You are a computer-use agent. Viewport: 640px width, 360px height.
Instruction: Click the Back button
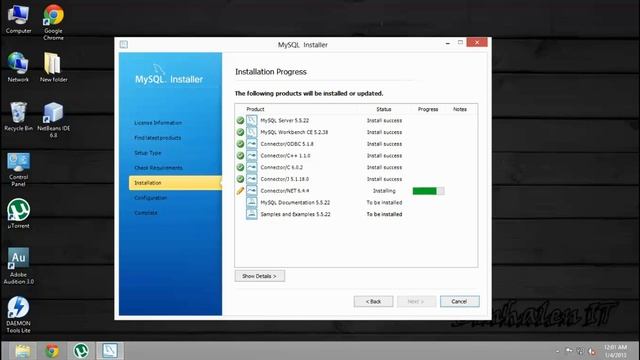(x=373, y=301)
